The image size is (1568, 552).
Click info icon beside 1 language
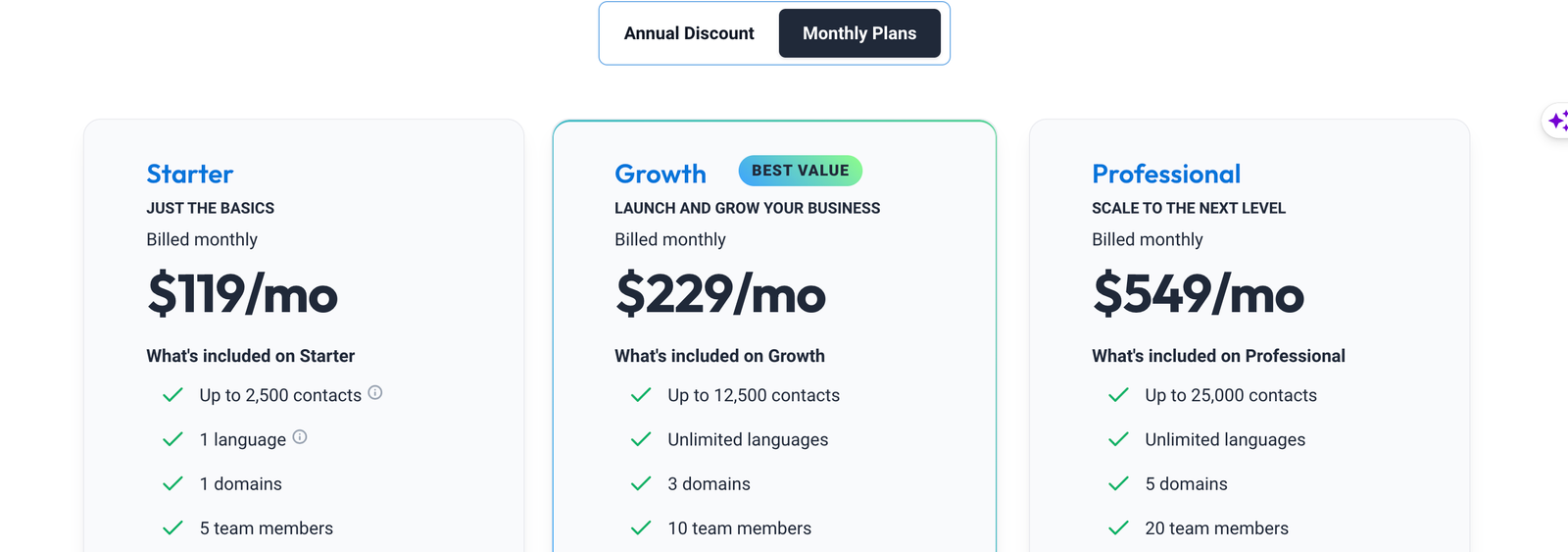pyautogui.click(x=300, y=437)
